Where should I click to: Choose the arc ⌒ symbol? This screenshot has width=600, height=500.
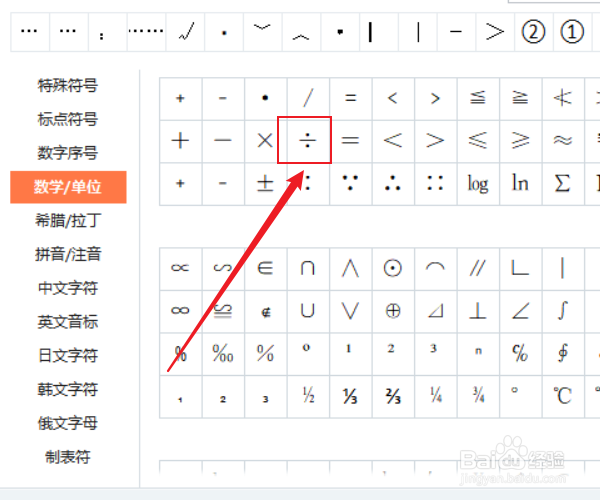(435, 268)
